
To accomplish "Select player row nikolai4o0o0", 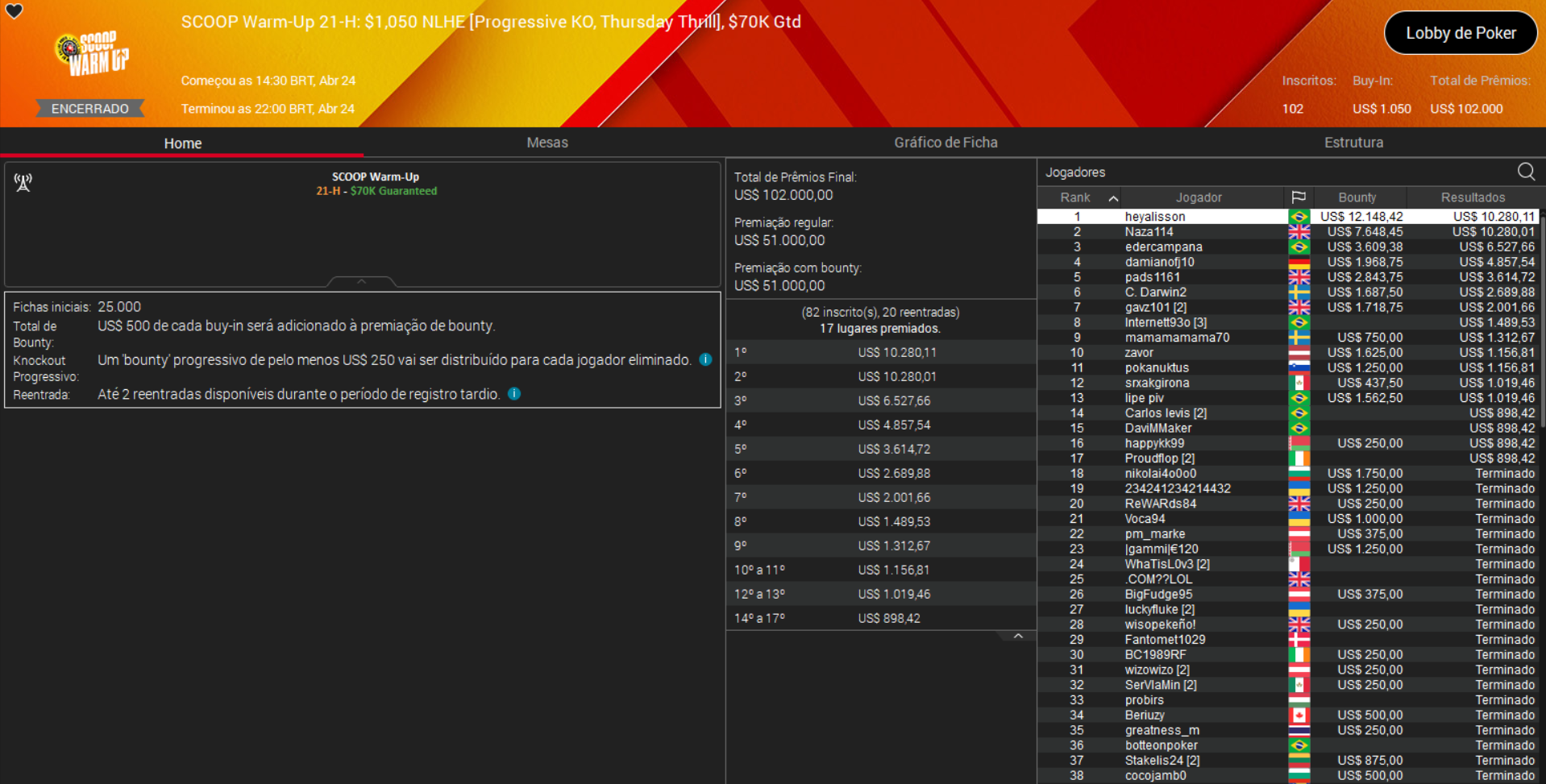I will pos(1288,474).
